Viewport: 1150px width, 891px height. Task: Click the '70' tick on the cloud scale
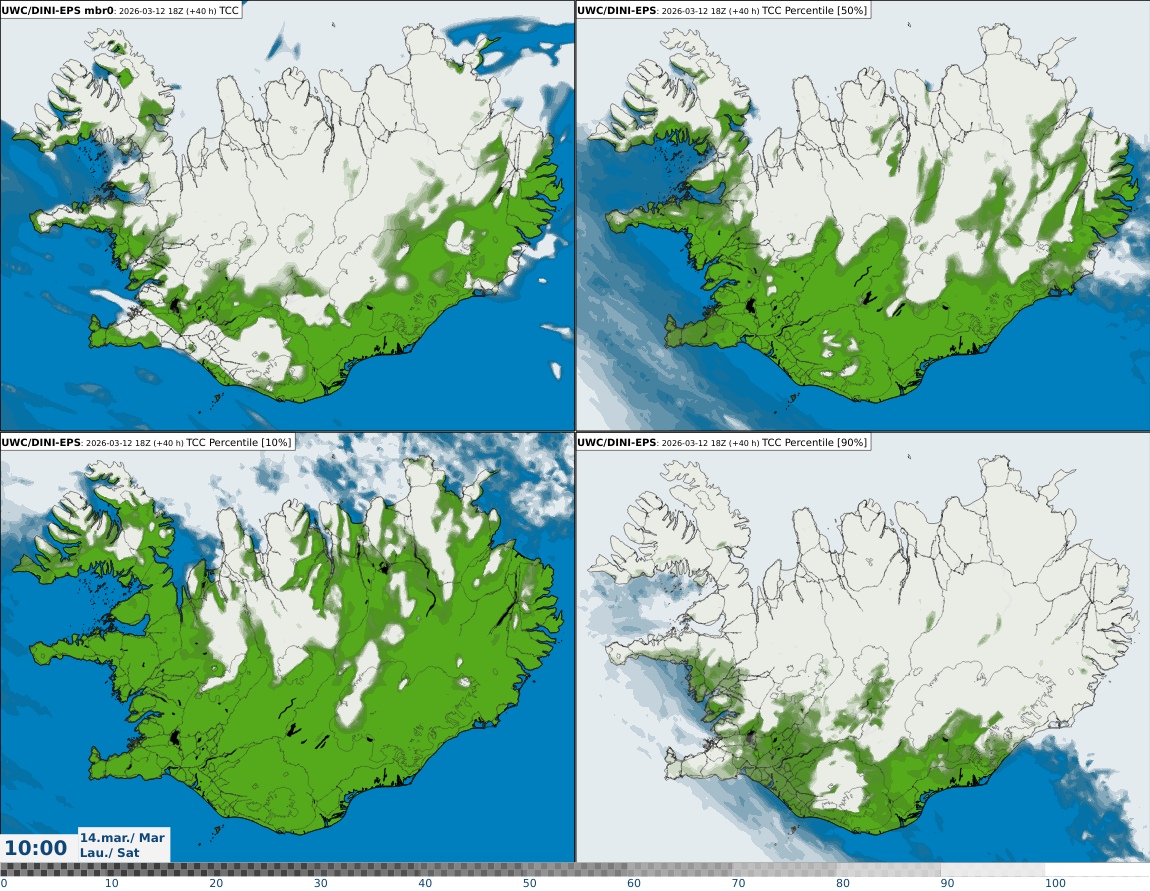pyautogui.click(x=739, y=883)
